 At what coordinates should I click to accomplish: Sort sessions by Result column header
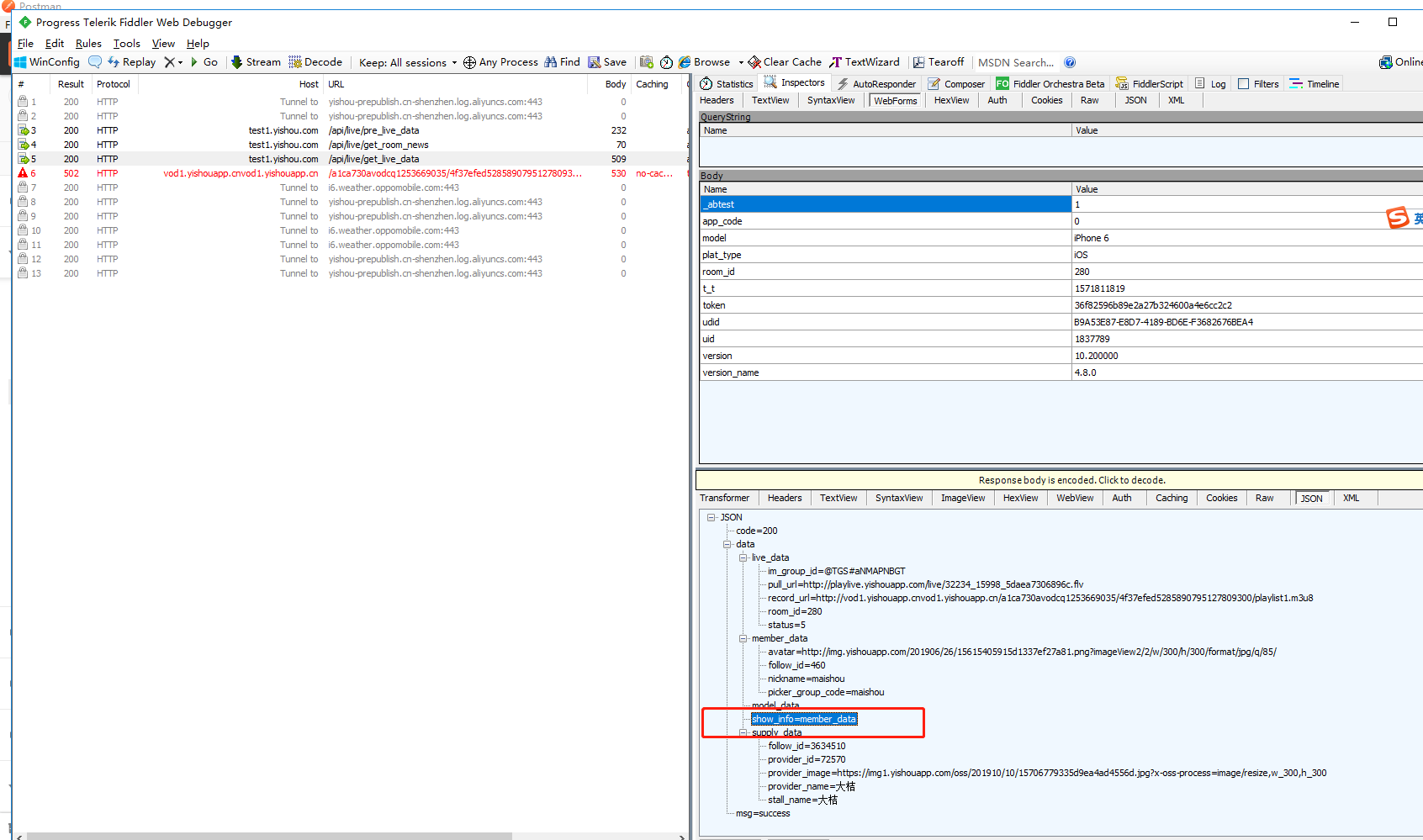(71, 84)
